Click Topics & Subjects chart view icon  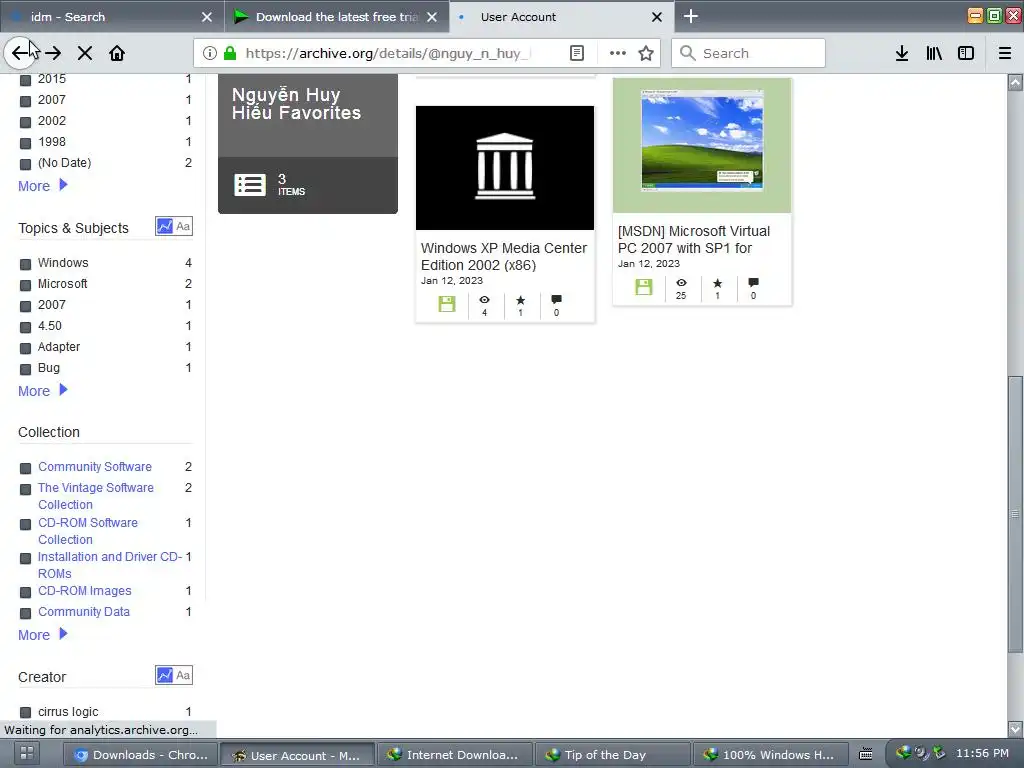[165, 227]
